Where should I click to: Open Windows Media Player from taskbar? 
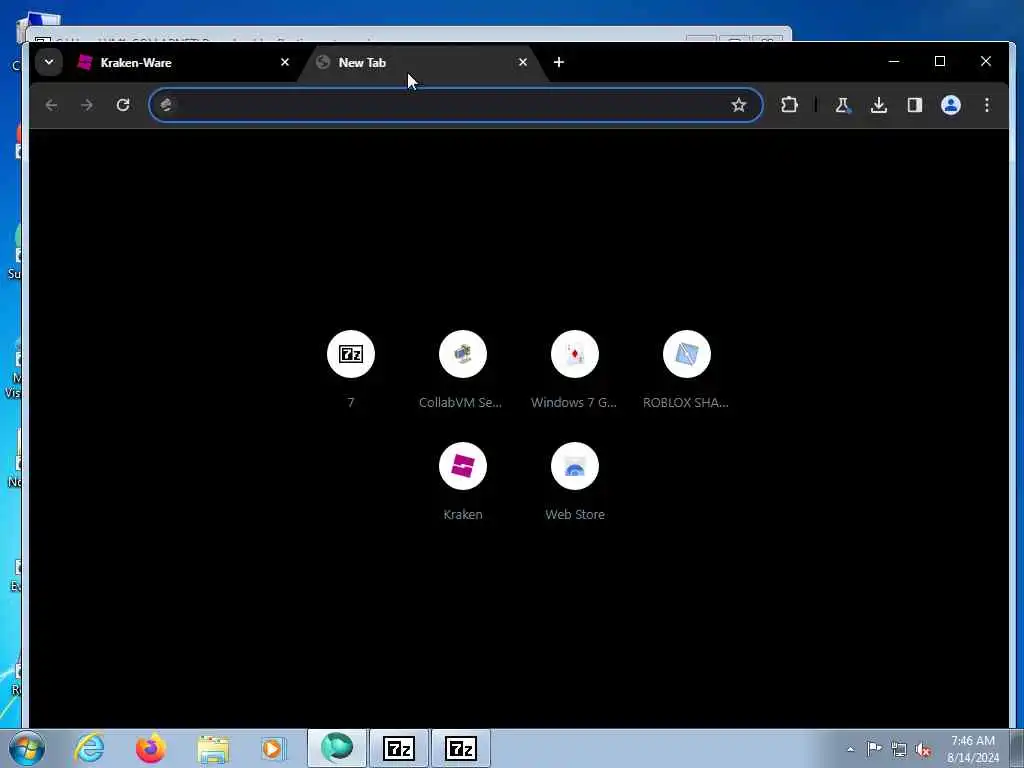coord(274,748)
